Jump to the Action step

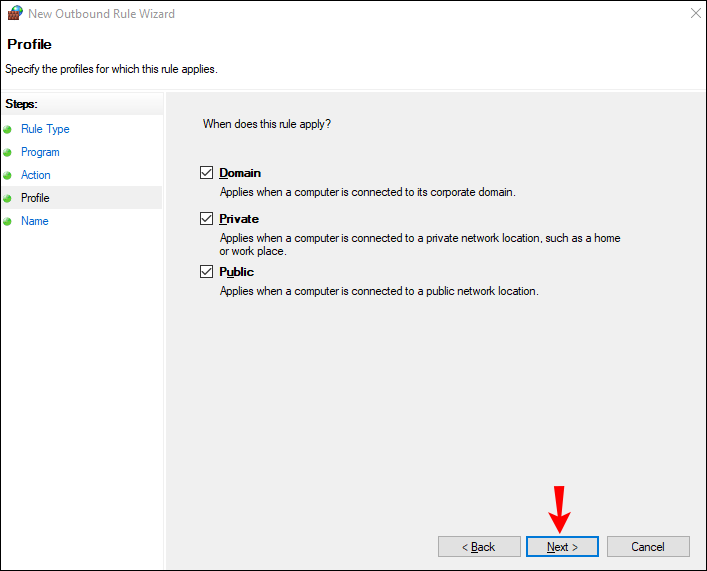pos(36,175)
